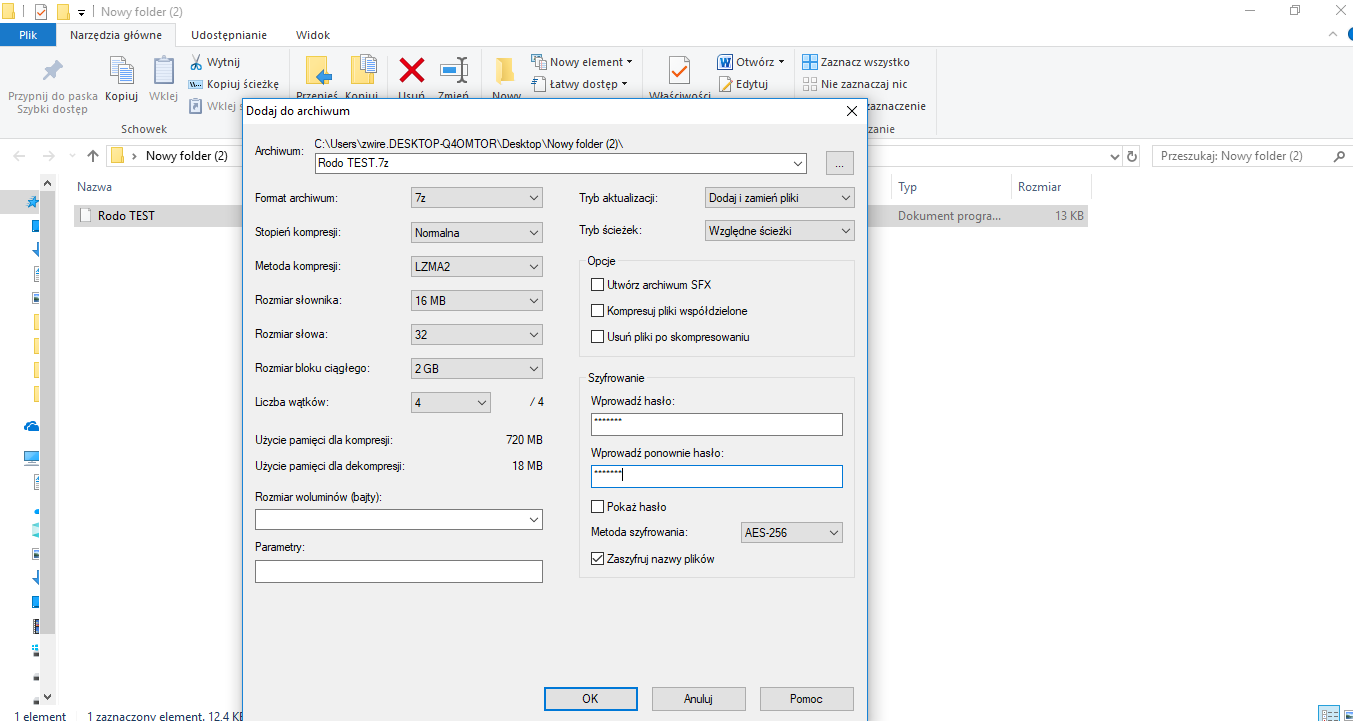Screen dimensions: 1353x721
Task: Click new folder icon in title bar toolbar
Action: [63, 12]
